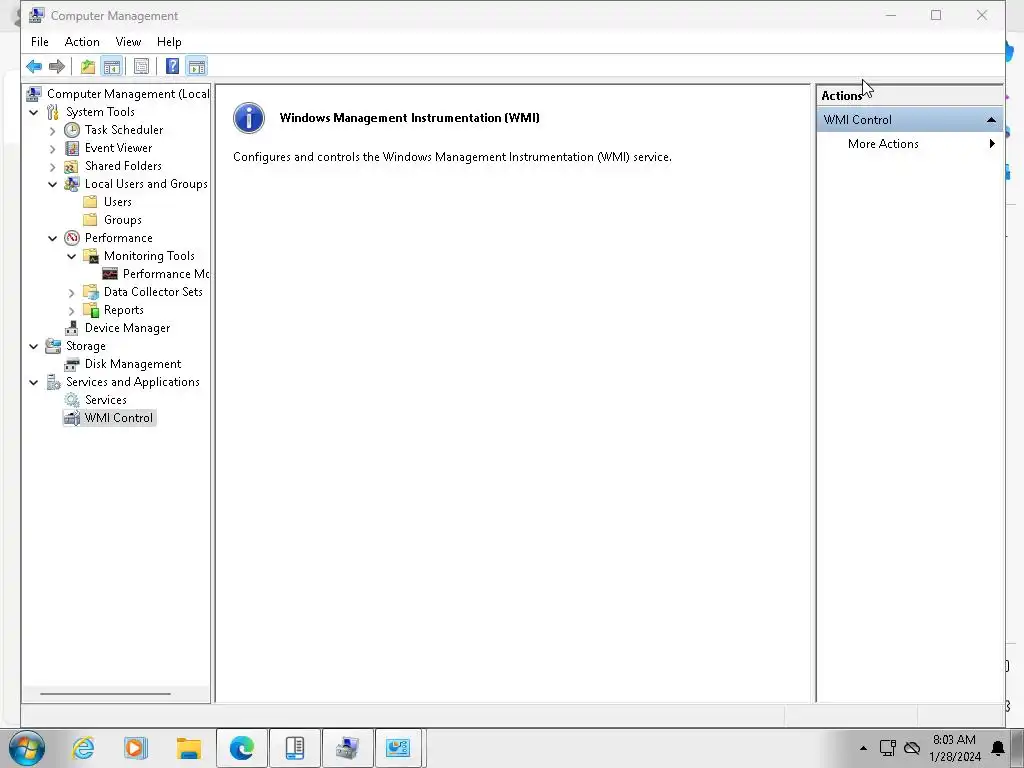Toggle Show/Hide Console Tree toolbar icon
This screenshot has height=768, width=1024.
click(112, 66)
